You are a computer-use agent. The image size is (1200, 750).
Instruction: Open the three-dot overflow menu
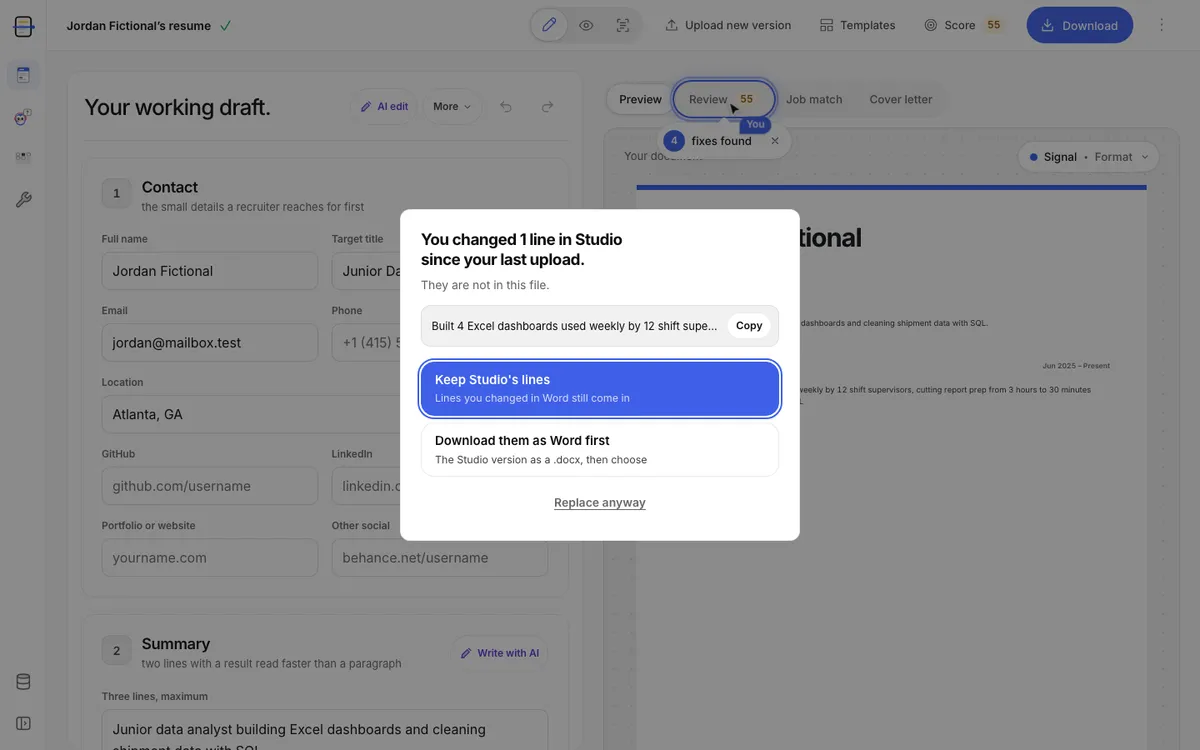click(1161, 25)
